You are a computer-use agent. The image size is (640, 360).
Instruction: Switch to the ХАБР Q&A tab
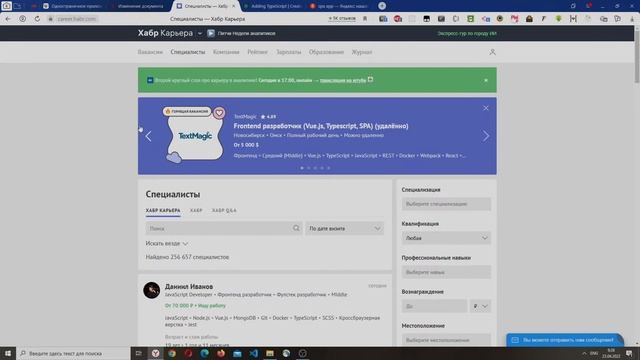pyautogui.click(x=224, y=211)
